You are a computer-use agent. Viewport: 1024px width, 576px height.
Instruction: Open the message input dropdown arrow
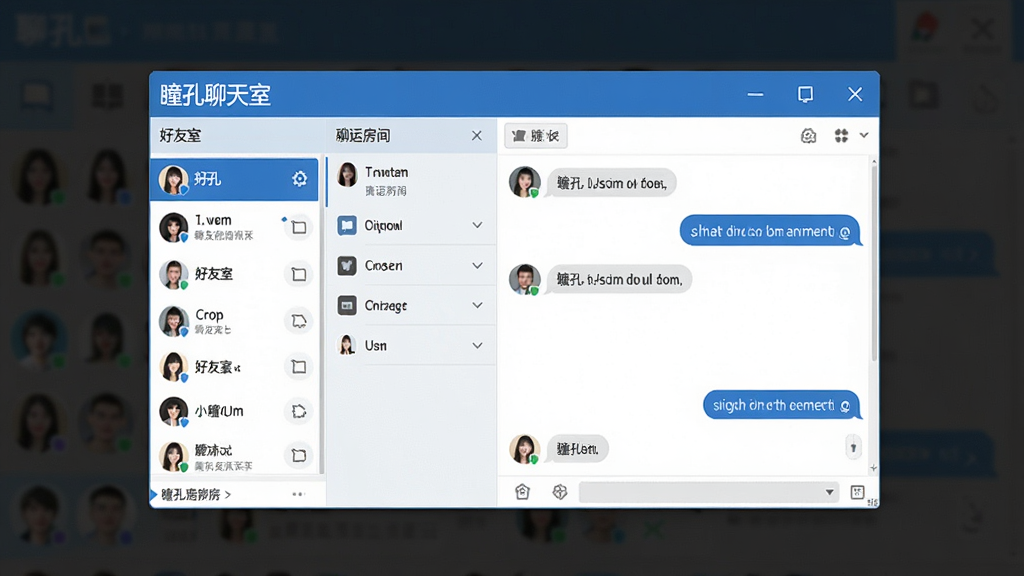click(829, 492)
